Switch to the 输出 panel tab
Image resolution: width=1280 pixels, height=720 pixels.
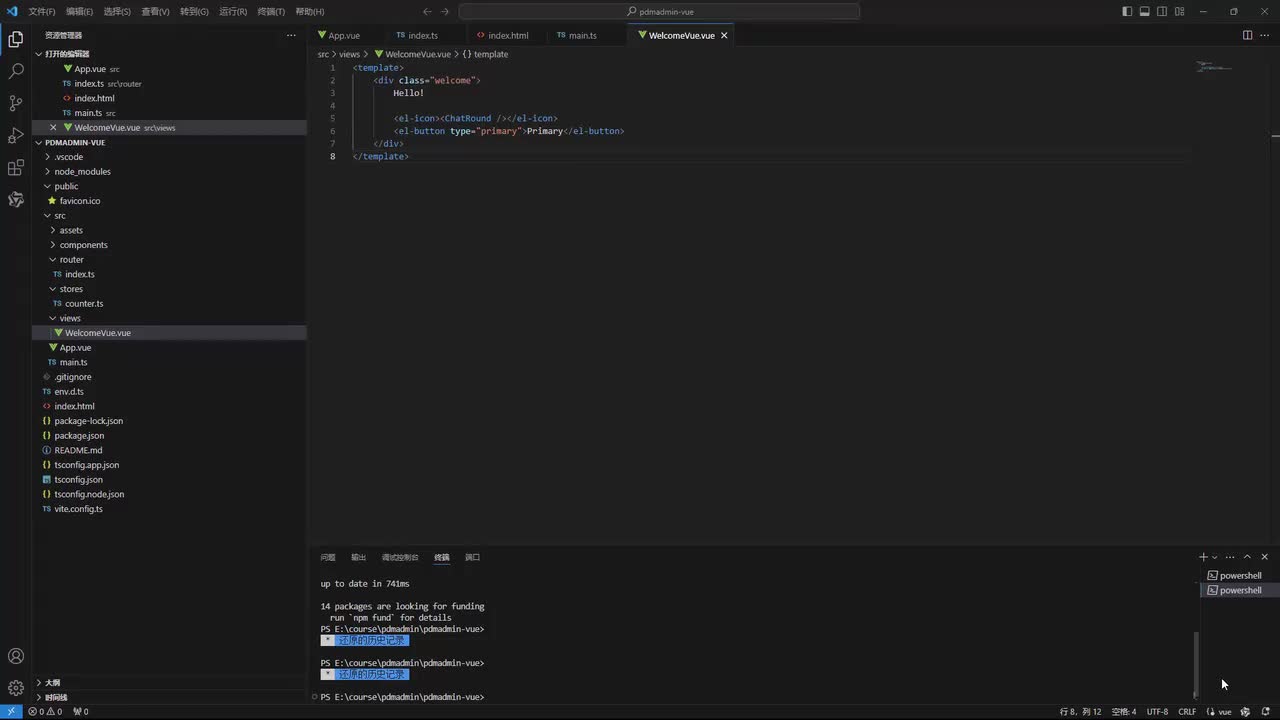358,557
